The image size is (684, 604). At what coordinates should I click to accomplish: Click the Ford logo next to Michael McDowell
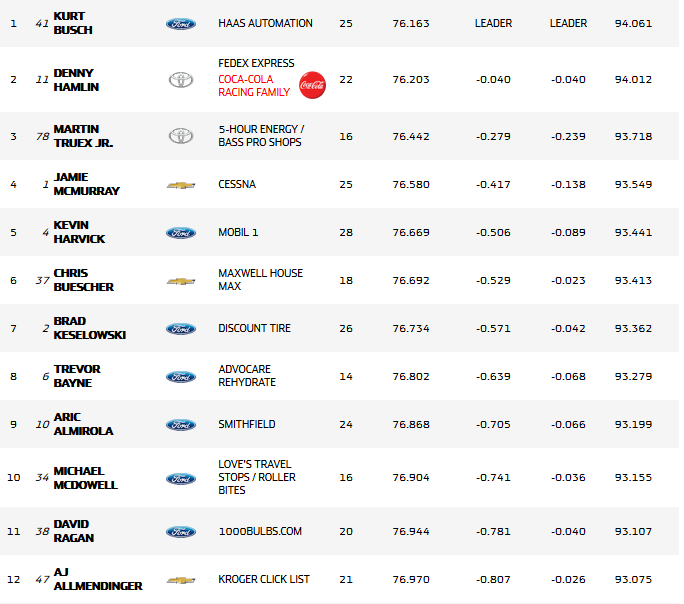click(180, 478)
